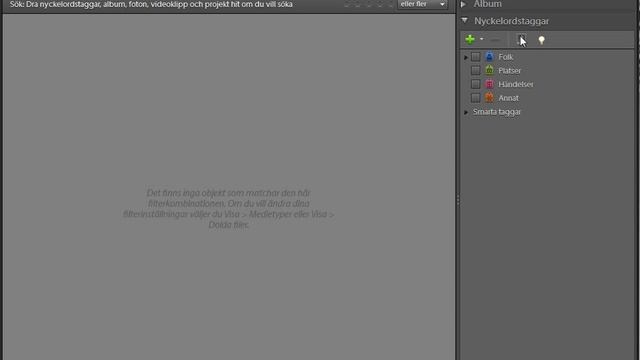The height and width of the screenshot is (360, 640).
Task: Tick the checkbox next to Händelser
Action: point(476,84)
